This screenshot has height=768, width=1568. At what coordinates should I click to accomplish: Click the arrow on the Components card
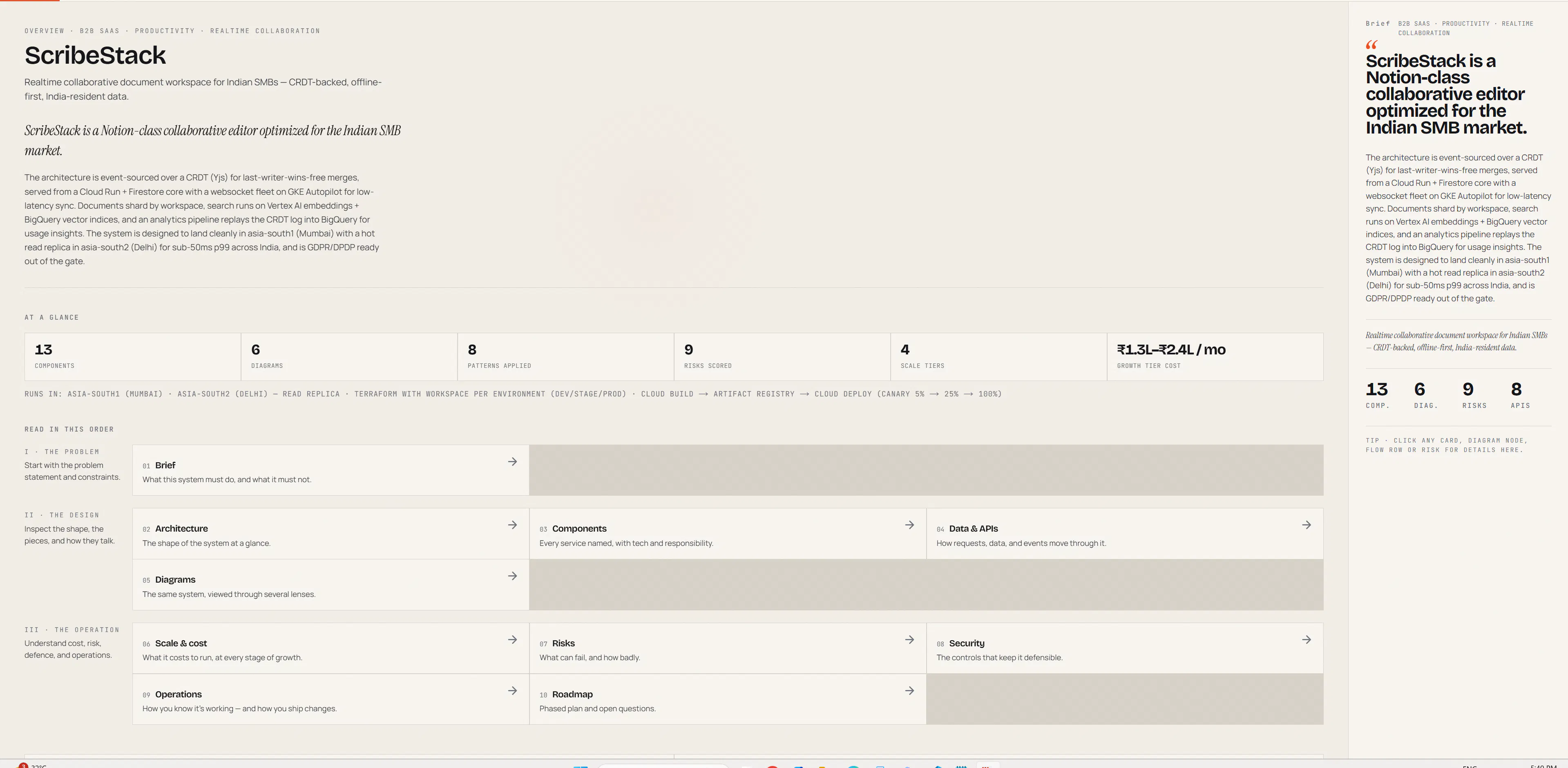[x=909, y=525]
